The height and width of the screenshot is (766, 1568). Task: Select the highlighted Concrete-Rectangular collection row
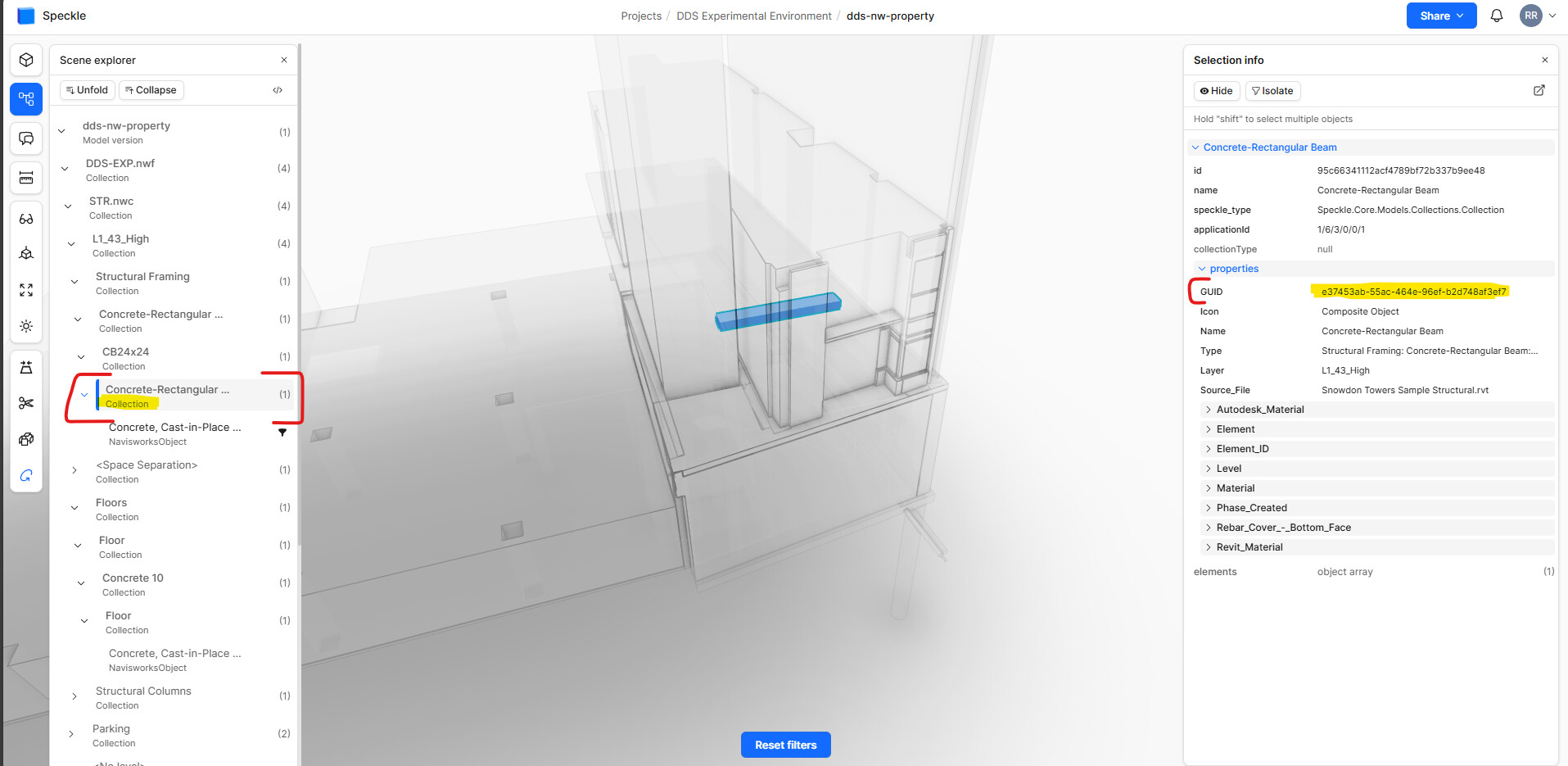pyautogui.click(x=195, y=395)
